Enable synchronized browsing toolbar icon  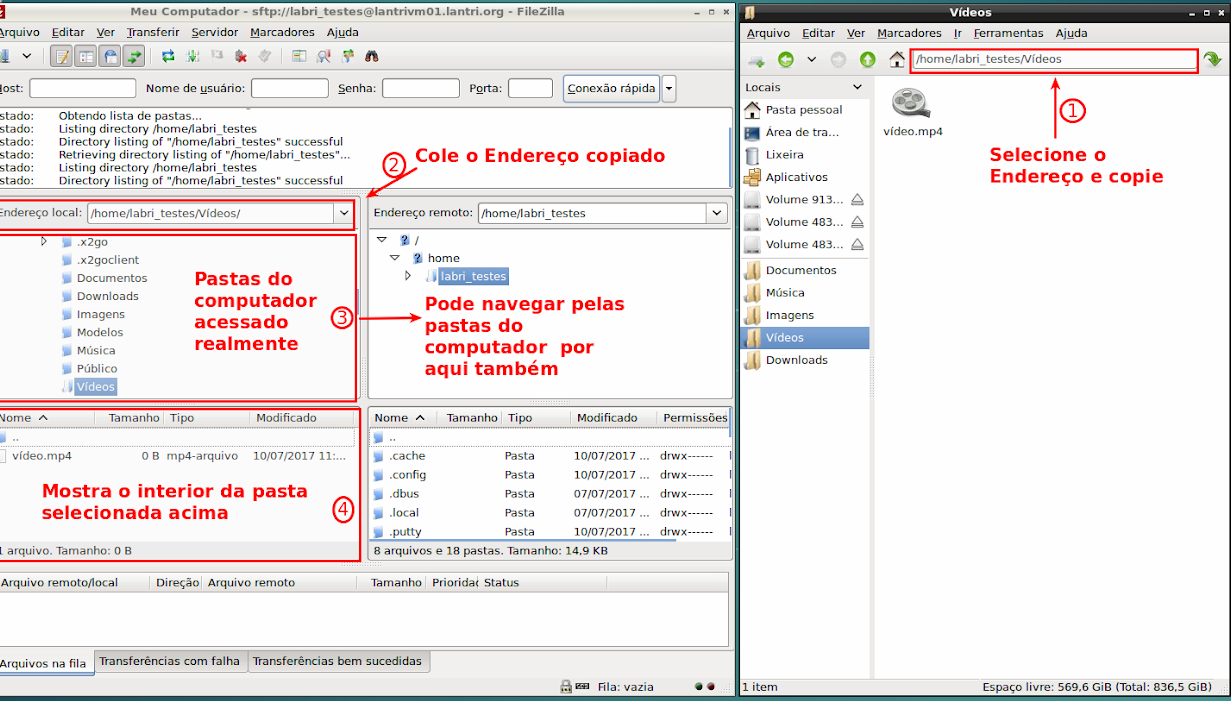[347, 57]
